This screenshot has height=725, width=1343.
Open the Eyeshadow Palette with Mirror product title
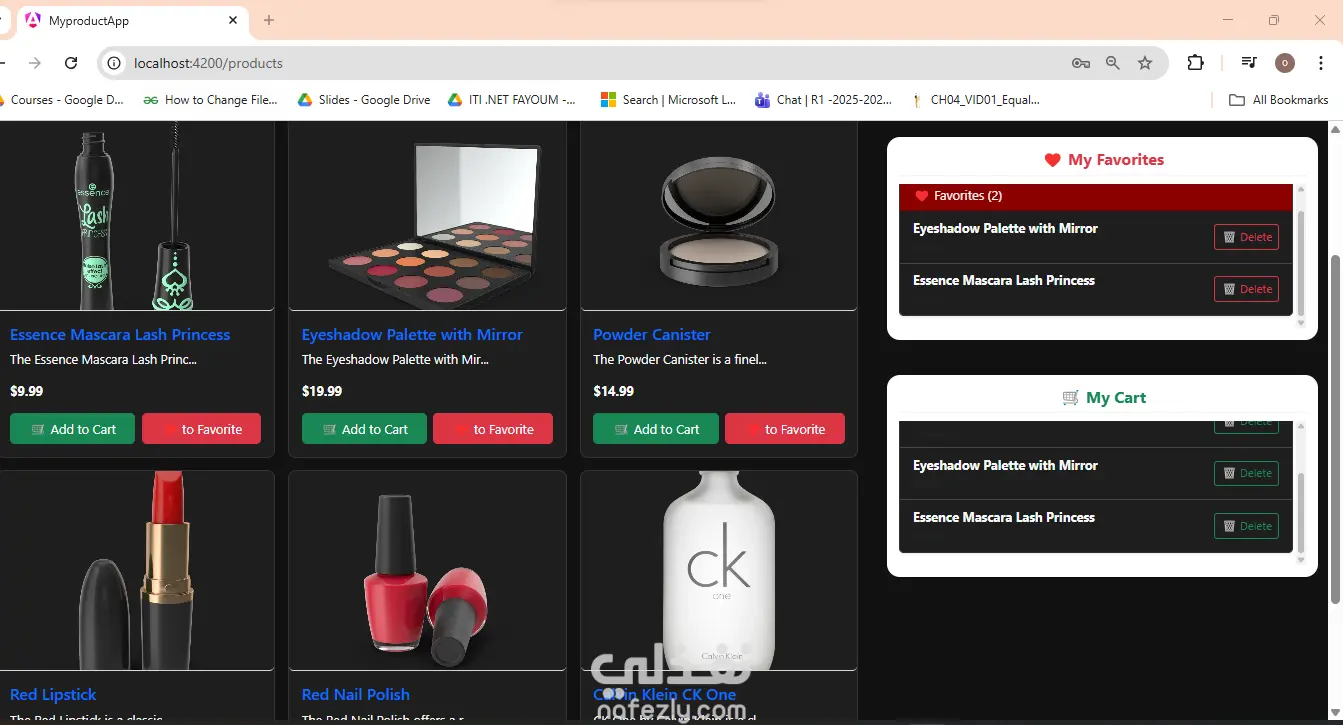(x=412, y=335)
